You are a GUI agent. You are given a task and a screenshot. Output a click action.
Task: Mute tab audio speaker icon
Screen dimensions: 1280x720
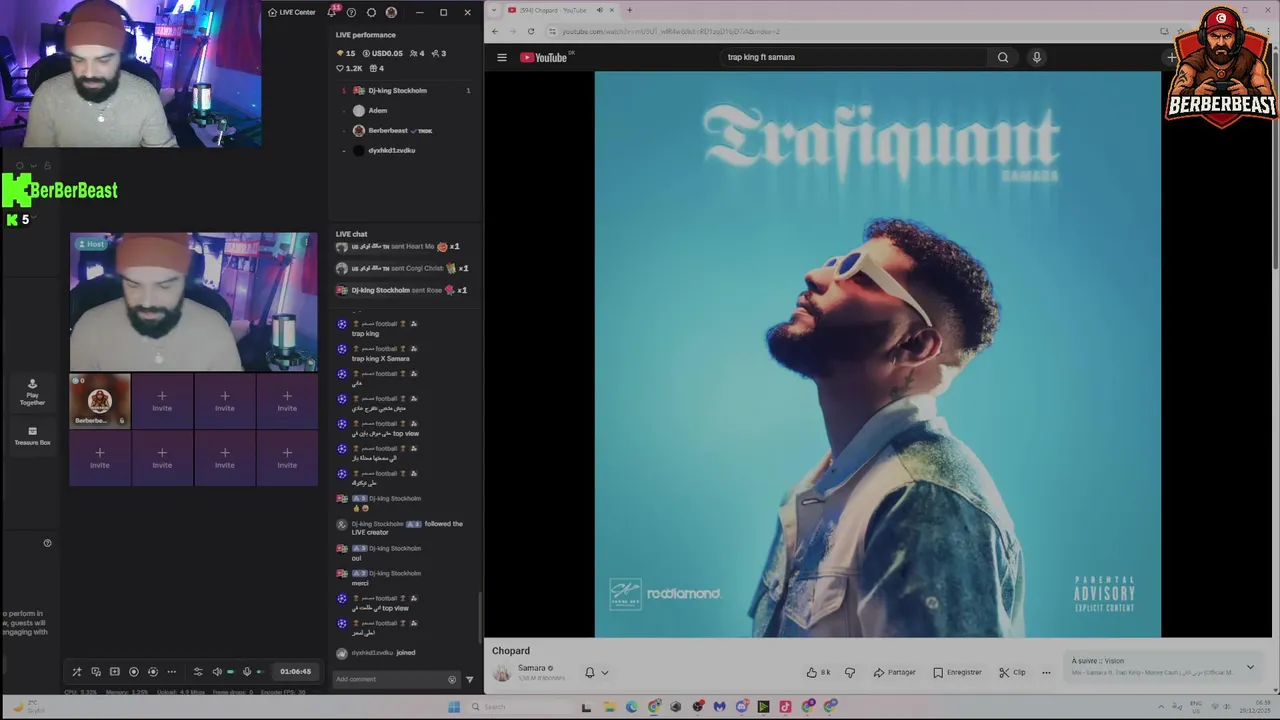click(600, 10)
